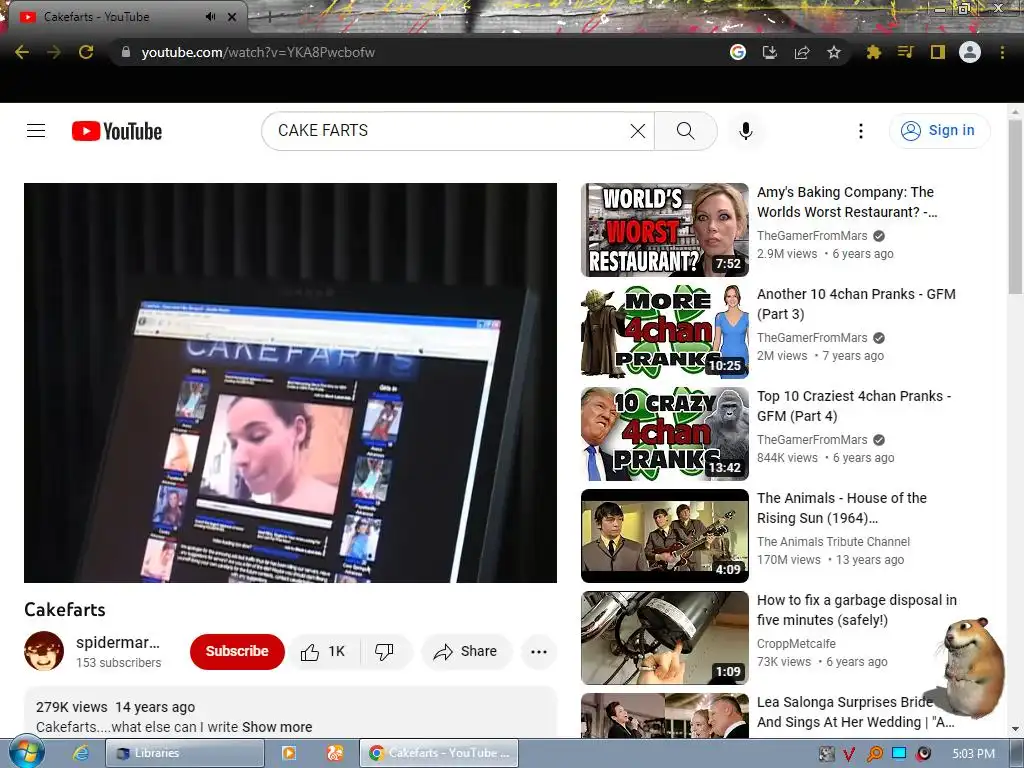Click the forward navigation arrow

[x=54, y=52]
